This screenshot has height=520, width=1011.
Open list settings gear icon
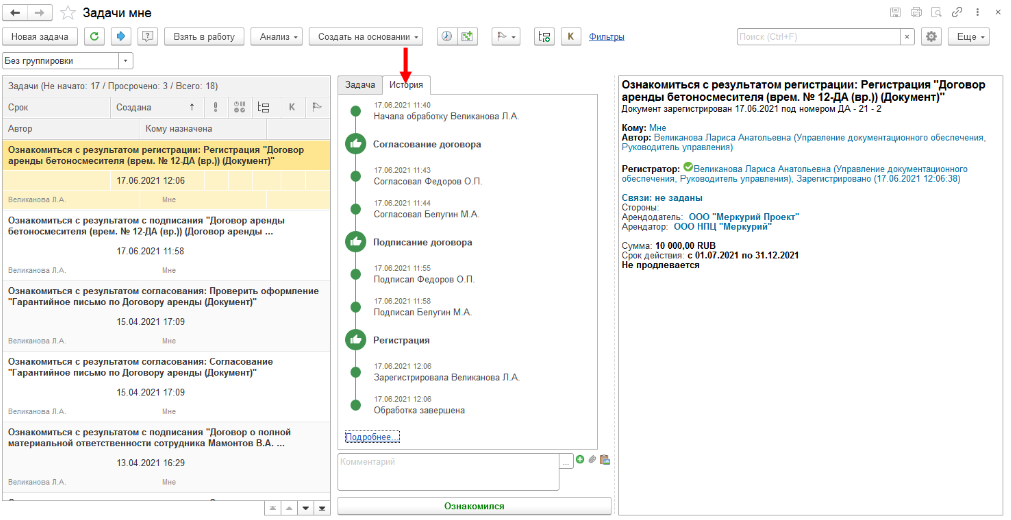pyautogui.click(x=931, y=37)
